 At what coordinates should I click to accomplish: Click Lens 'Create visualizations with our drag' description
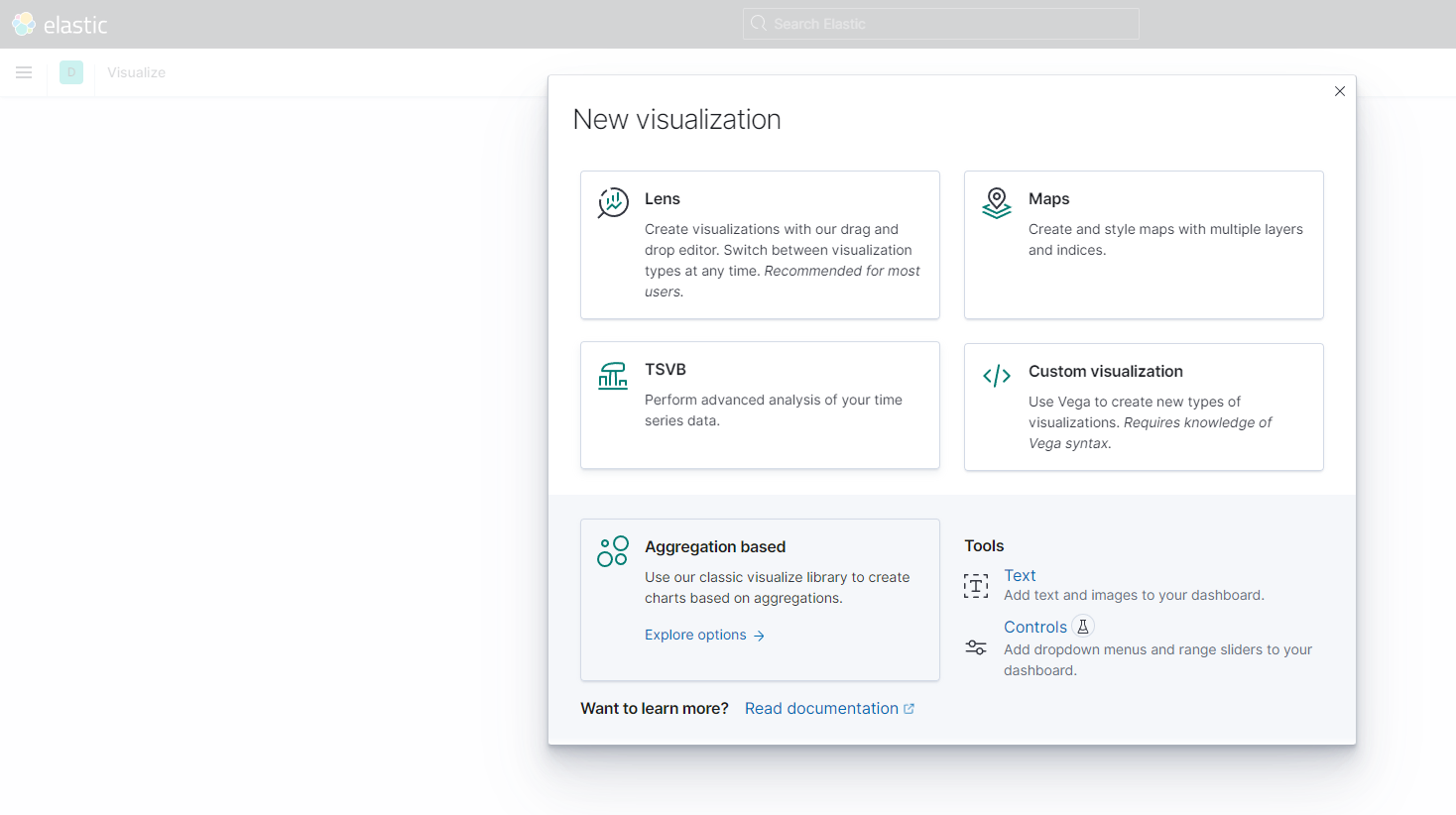point(782,261)
